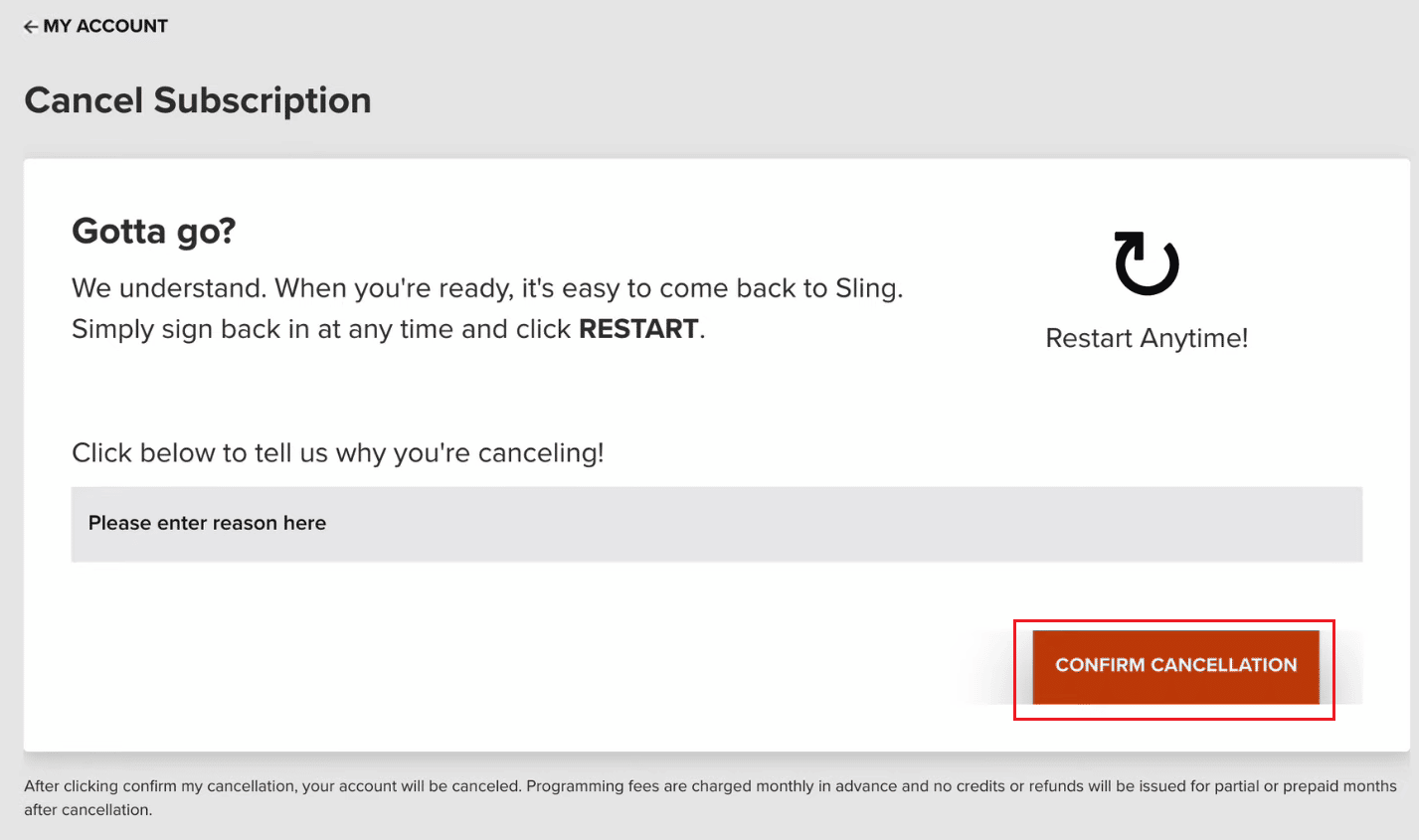Click the refund disclaimer text below card
The width and height of the screenshot is (1419, 840).
point(710,786)
